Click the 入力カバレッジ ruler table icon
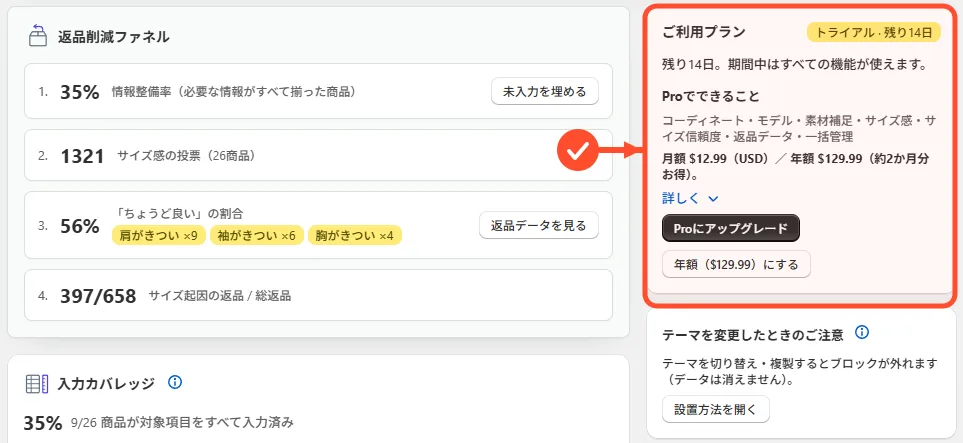Viewport: 963px width, 443px height. [x=37, y=384]
